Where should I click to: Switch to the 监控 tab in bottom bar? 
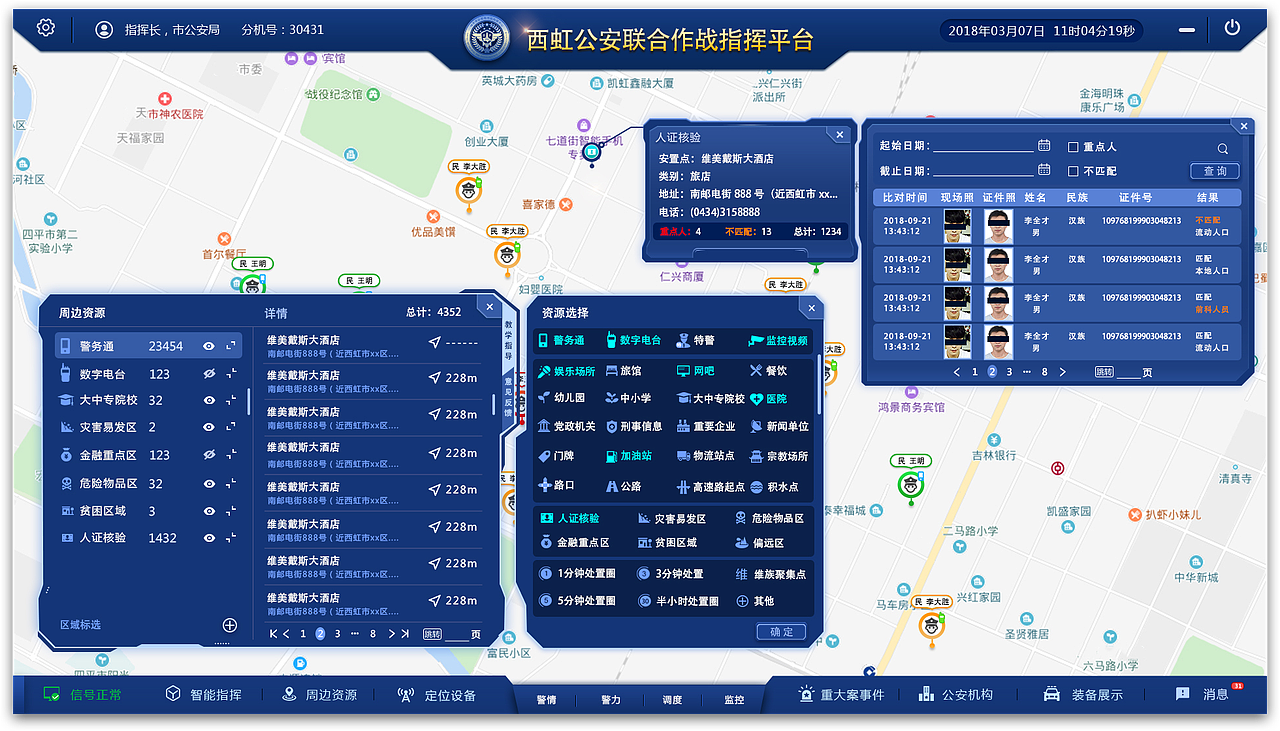[x=734, y=699]
